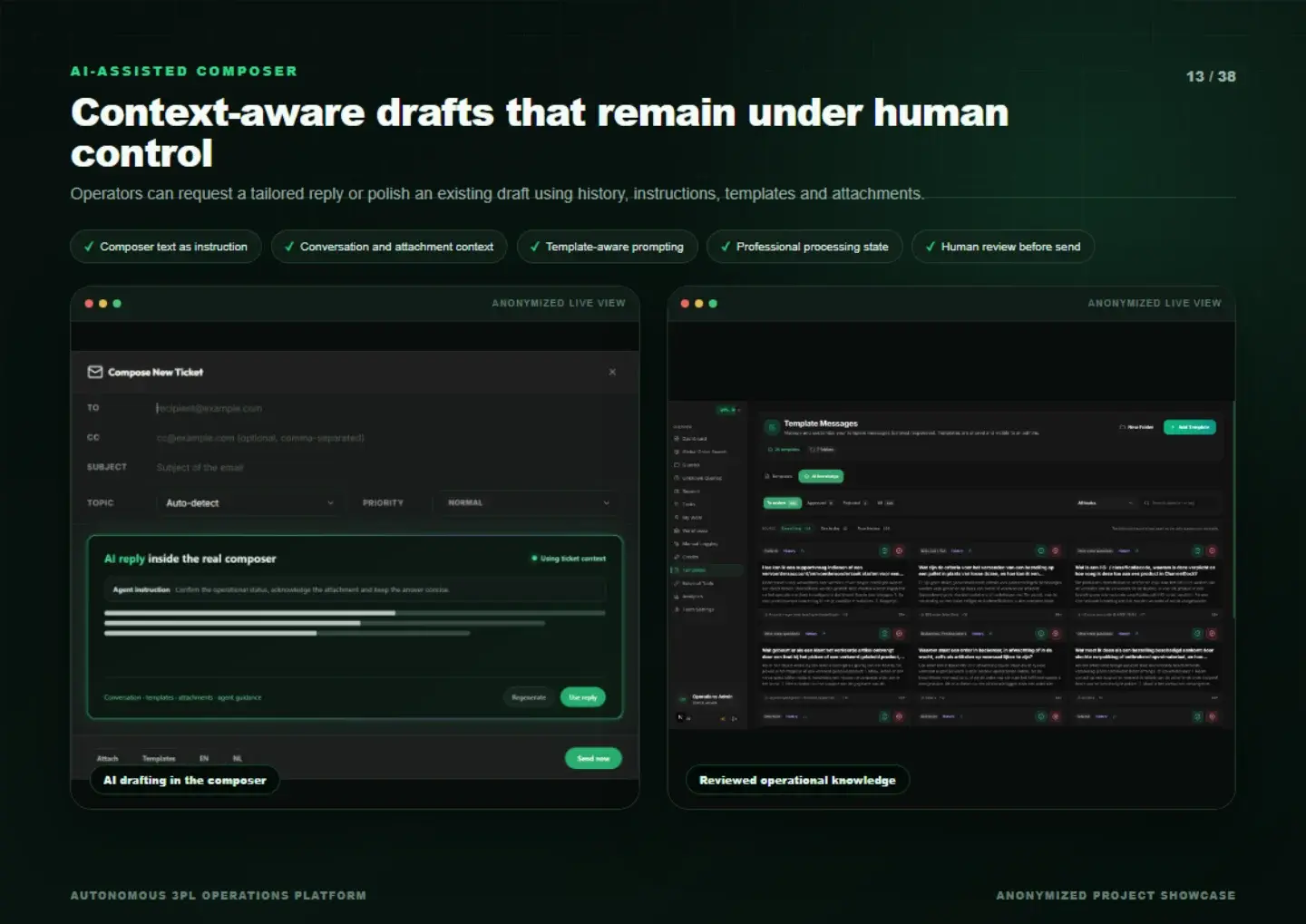Expand the Priority NORMAL dropdown
The image size is (1306, 924).
[x=527, y=502]
